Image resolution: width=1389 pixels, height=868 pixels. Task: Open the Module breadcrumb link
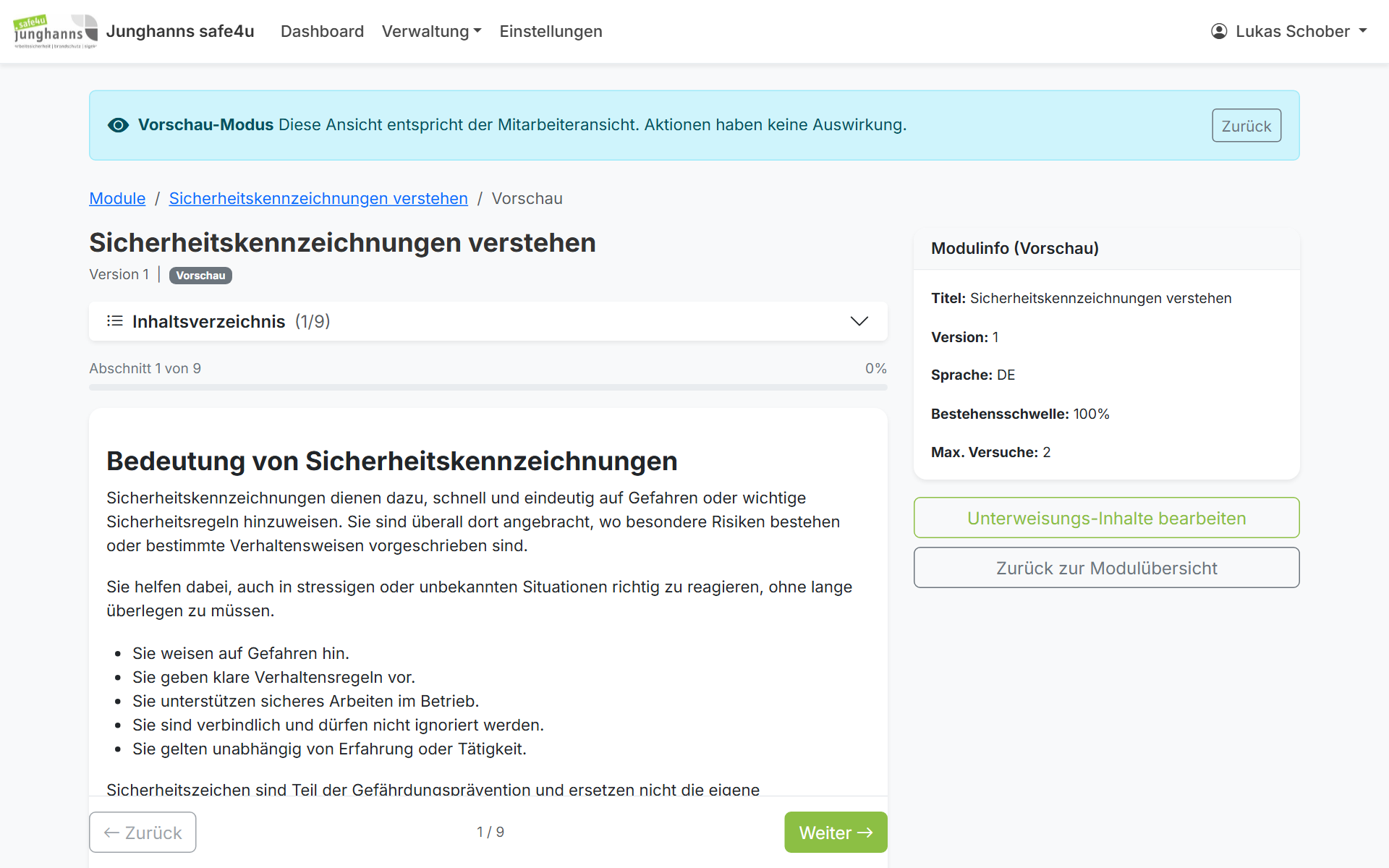tap(117, 198)
